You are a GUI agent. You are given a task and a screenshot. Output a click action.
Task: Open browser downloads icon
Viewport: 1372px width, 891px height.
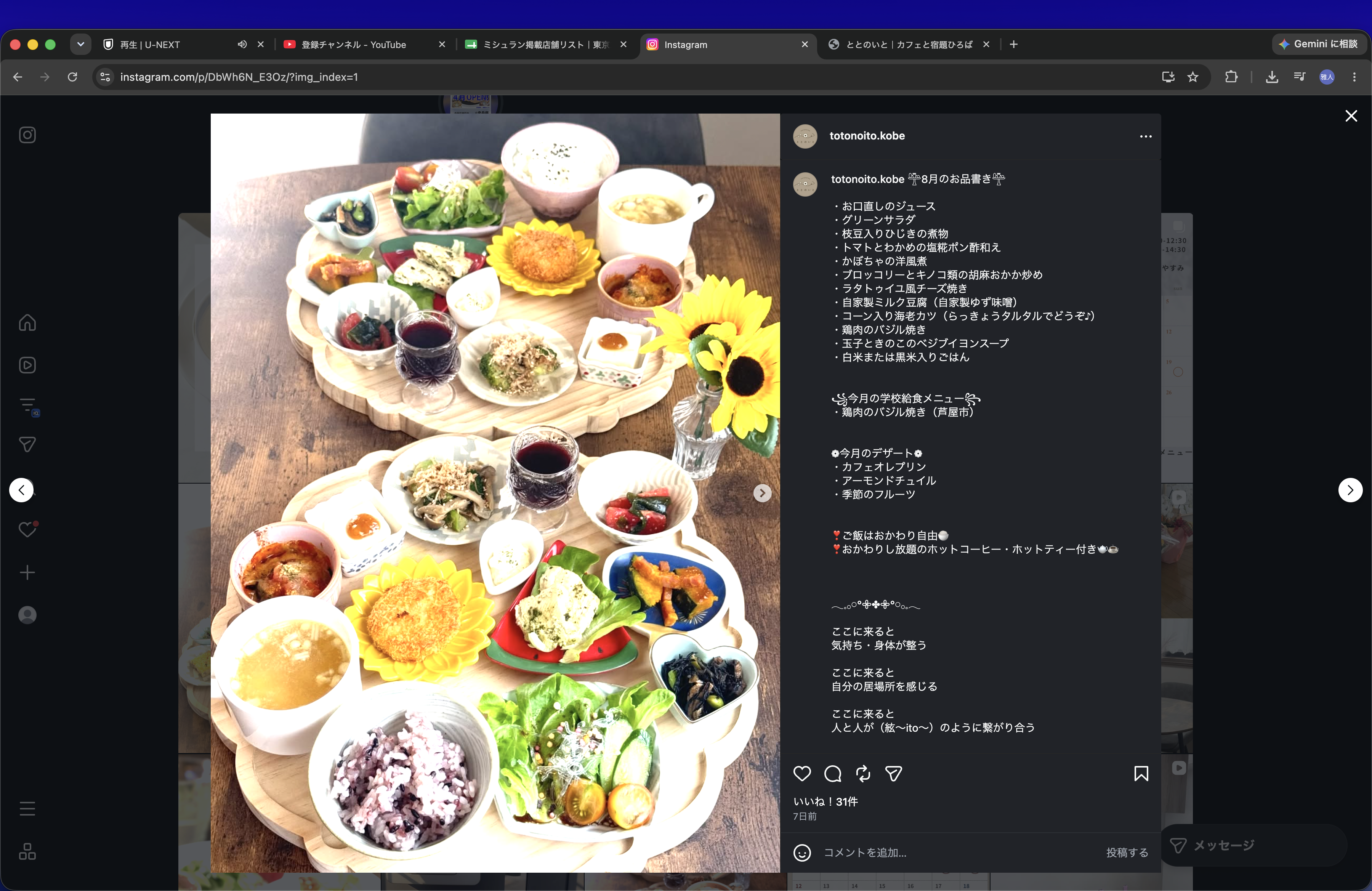pyautogui.click(x=1272, y=77)
